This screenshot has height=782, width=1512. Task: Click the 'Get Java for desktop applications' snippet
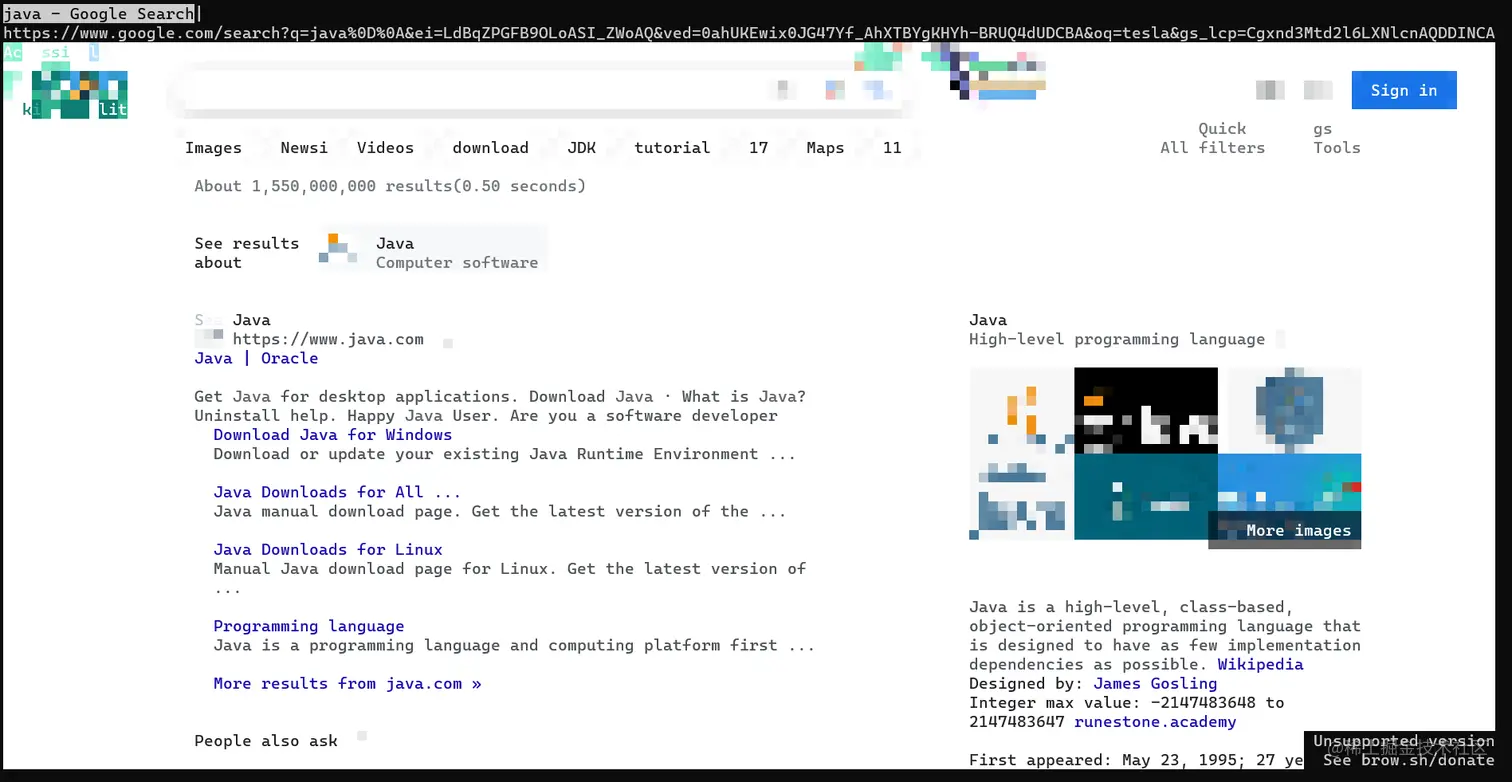click(500, 406)
